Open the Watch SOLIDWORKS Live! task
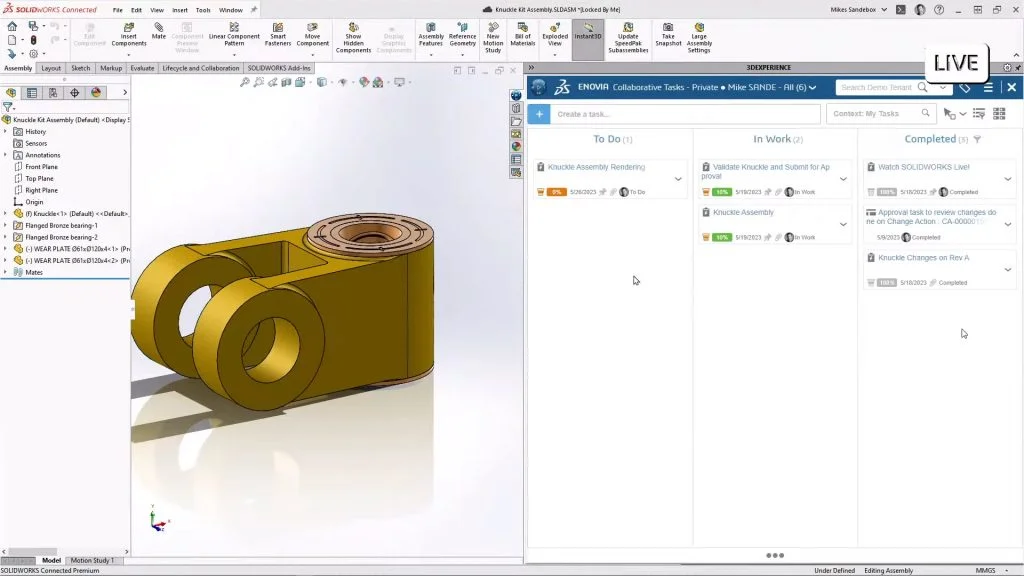This screenshot has height=576, width=1024. [x=923, y=167]
